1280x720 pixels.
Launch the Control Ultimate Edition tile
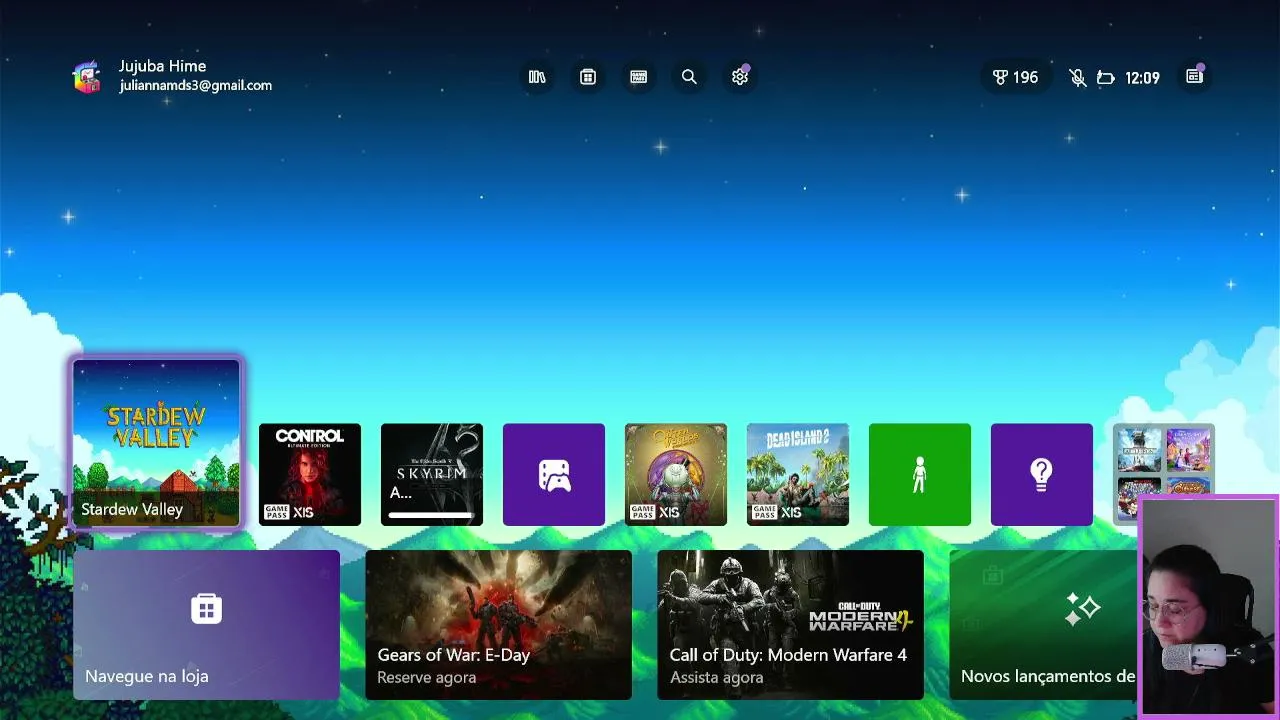pos(310,475)
